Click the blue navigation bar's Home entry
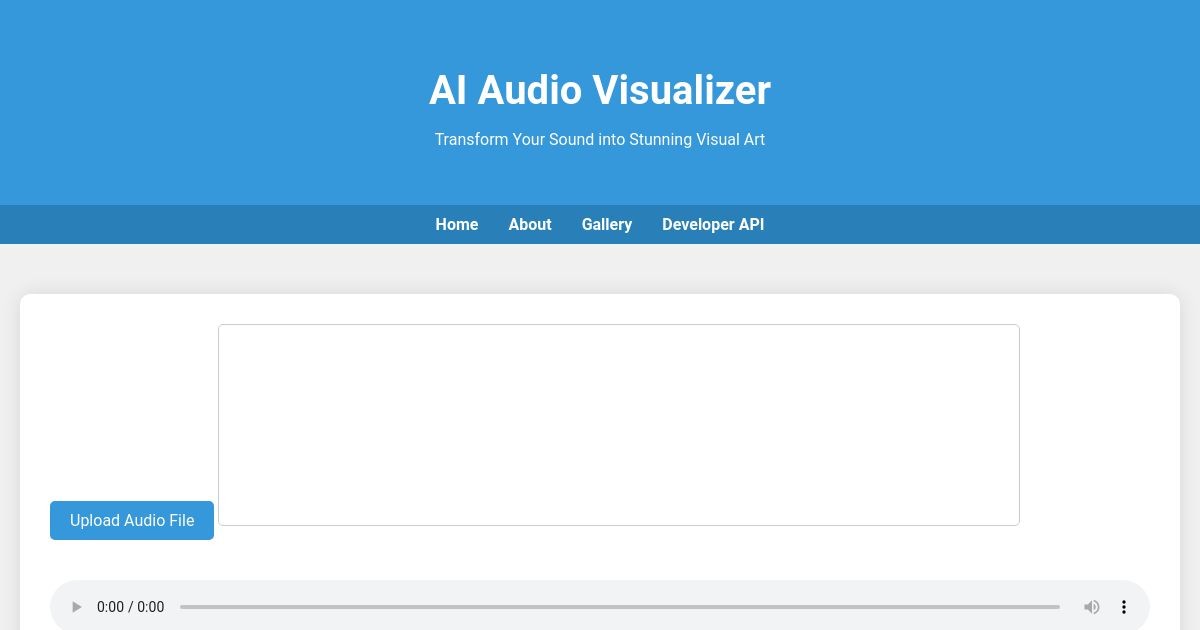 (457, 224)
